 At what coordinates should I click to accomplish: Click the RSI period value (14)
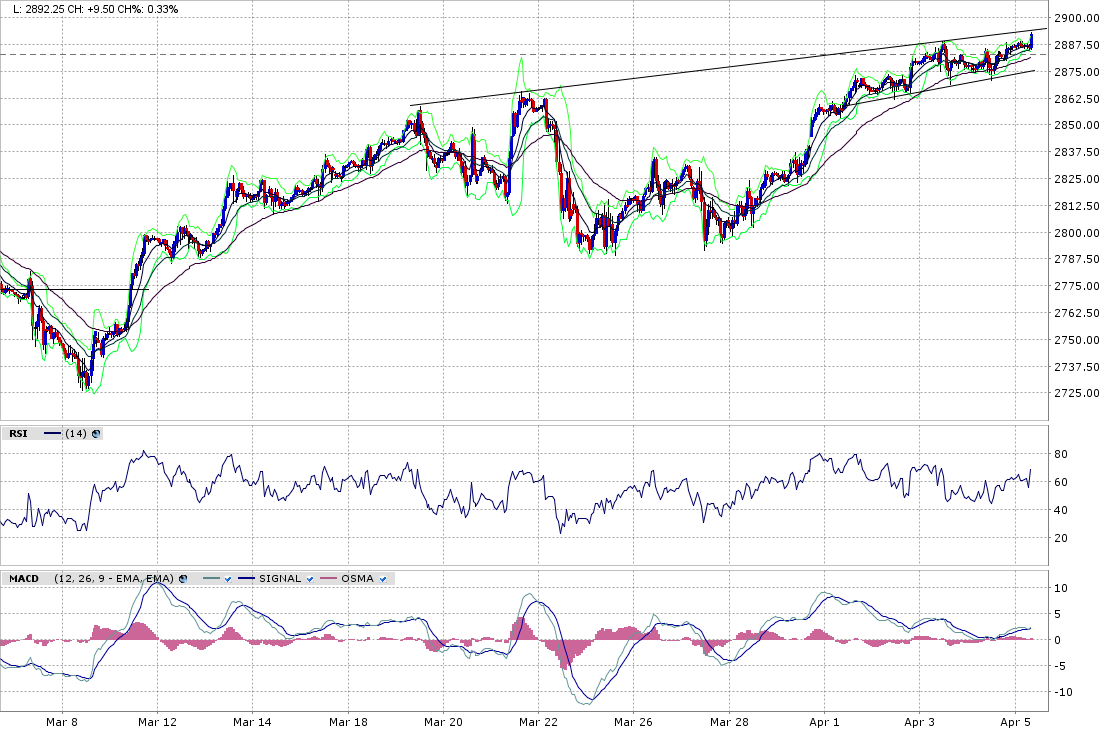(75, 433)
